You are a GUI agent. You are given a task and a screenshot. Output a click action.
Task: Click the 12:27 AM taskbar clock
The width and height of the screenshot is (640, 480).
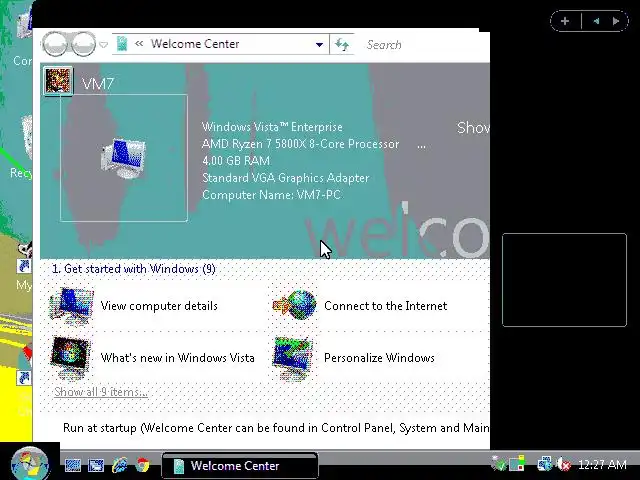click(602, 464)
